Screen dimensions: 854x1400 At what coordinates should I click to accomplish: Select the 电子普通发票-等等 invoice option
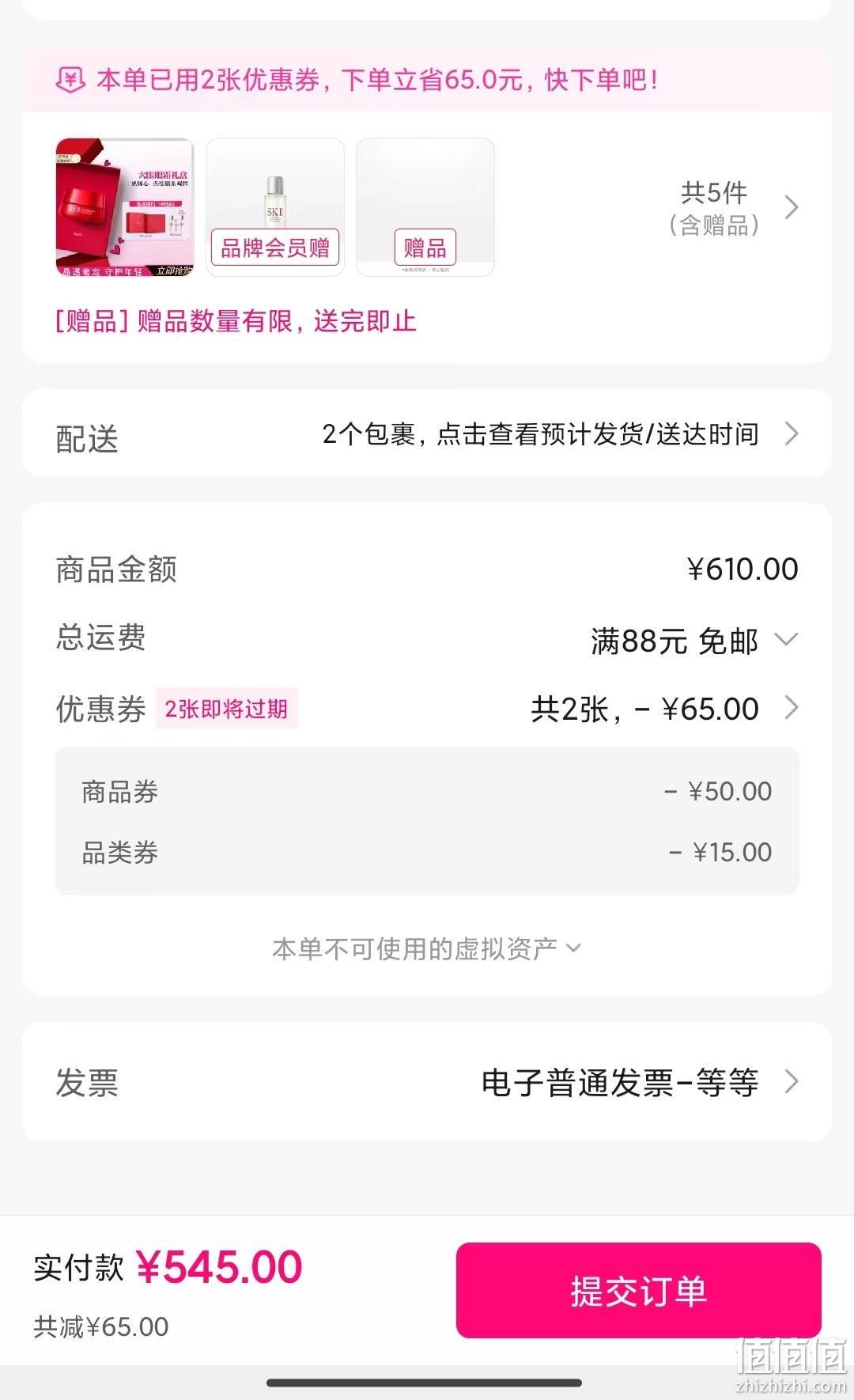(620, 1082)
